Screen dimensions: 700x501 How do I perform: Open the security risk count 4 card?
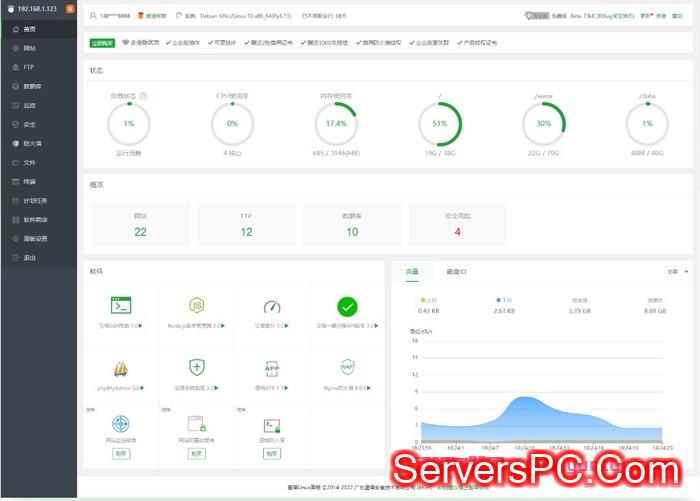point(457,224)
